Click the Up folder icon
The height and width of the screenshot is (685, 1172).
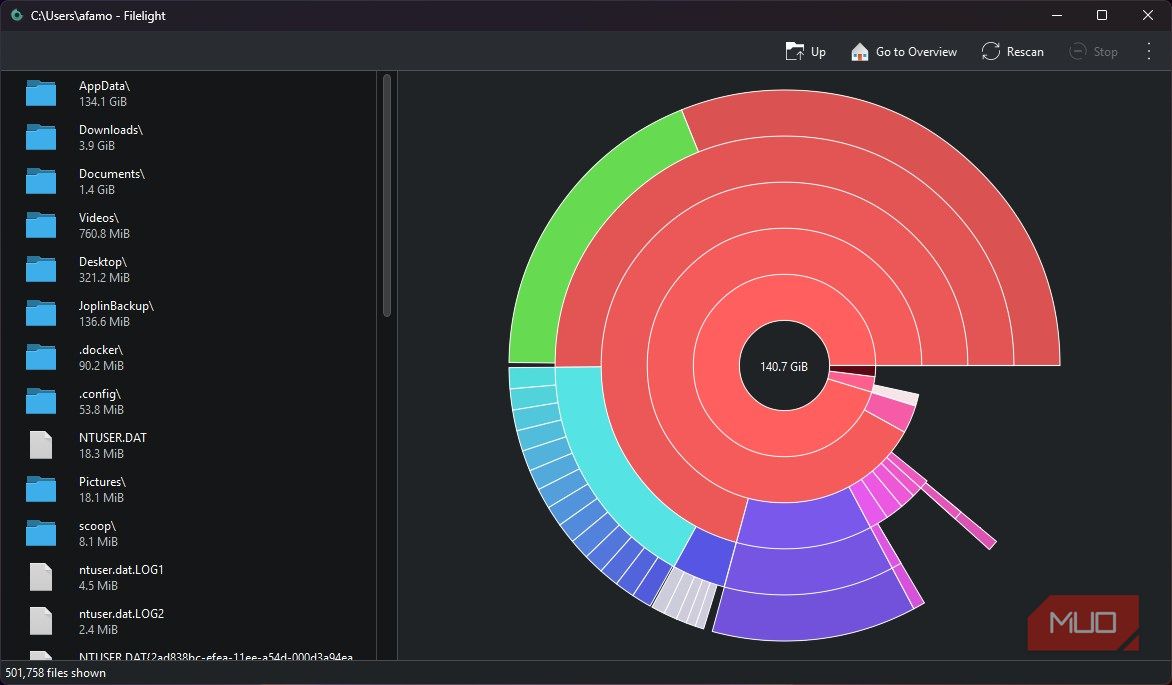pos(795,52)
